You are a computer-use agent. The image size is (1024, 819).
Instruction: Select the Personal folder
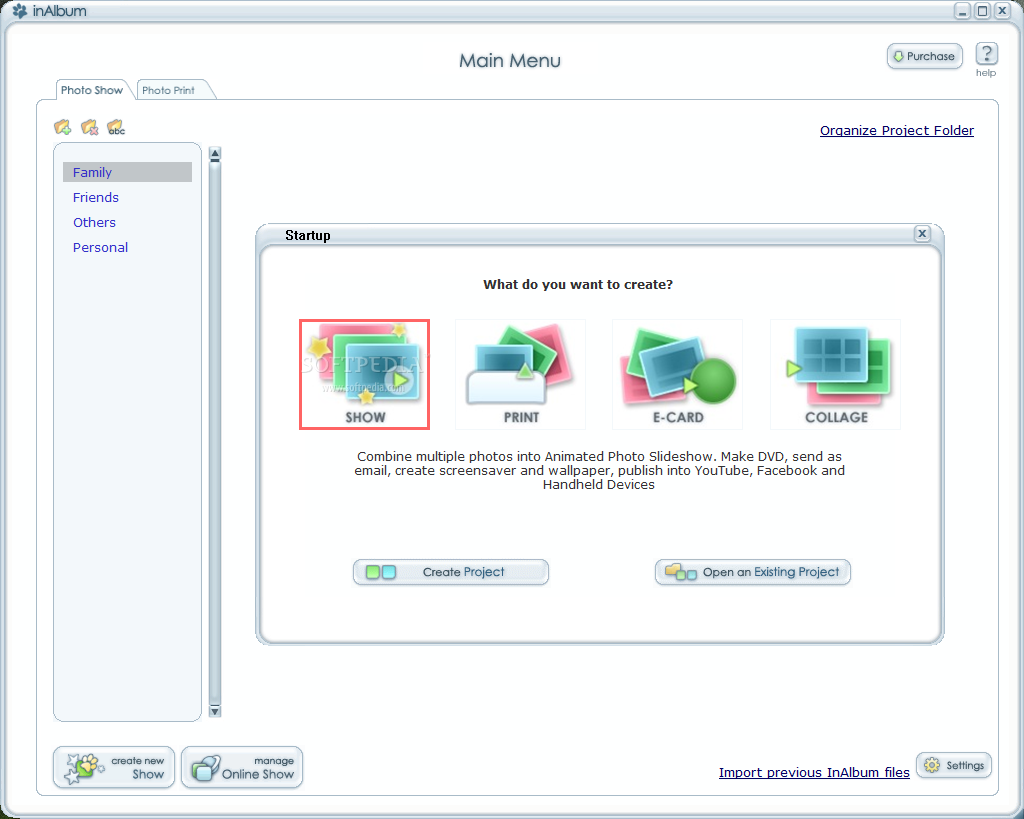(x=101, y=248)
